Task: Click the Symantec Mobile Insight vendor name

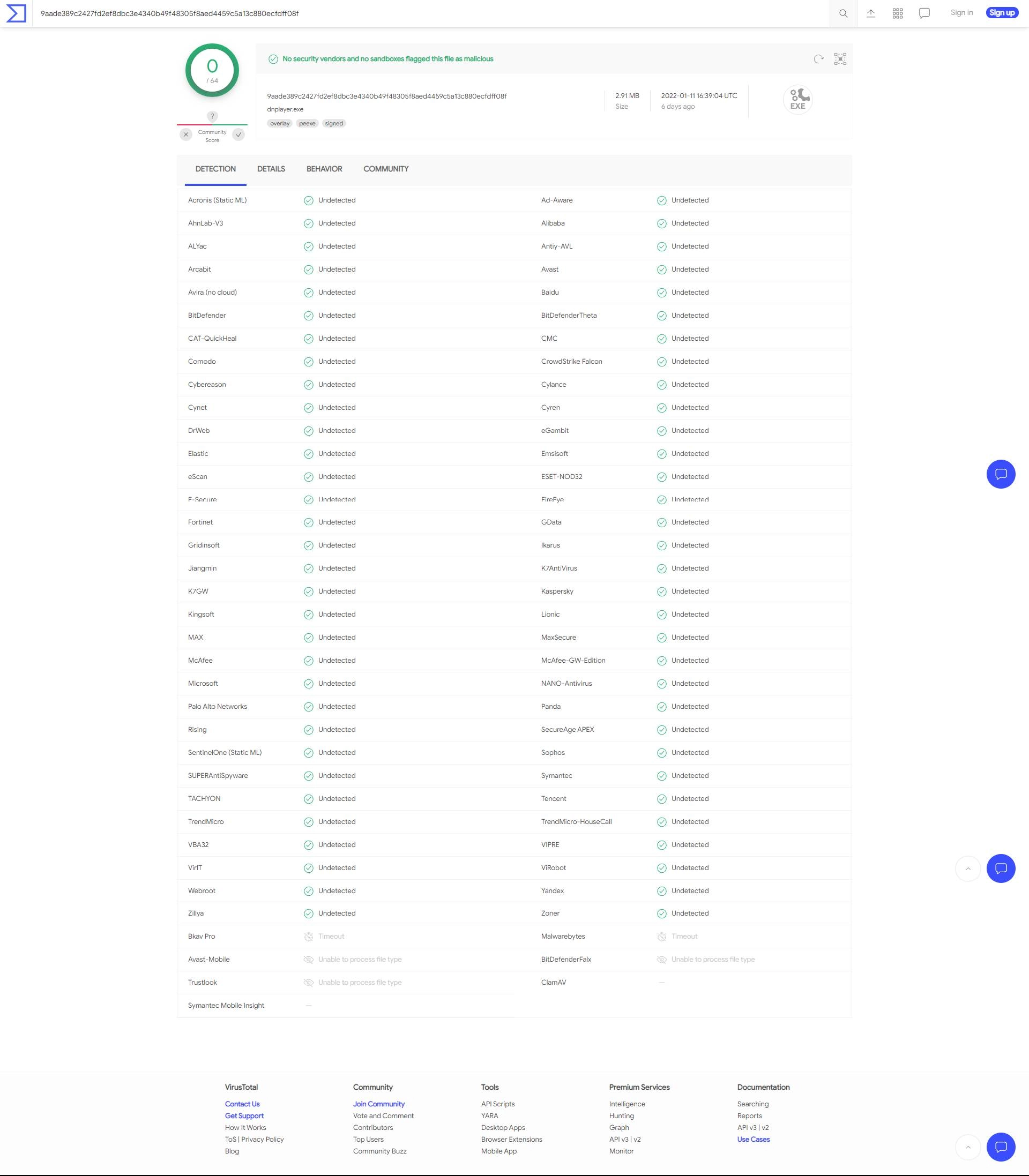Action: tap(226, 1005)
